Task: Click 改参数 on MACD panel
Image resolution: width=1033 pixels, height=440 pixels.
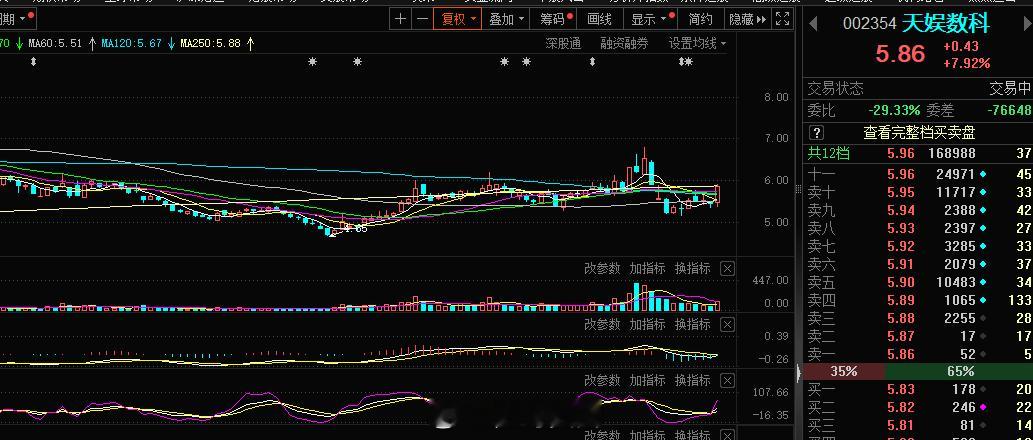Action: point(602,325)
